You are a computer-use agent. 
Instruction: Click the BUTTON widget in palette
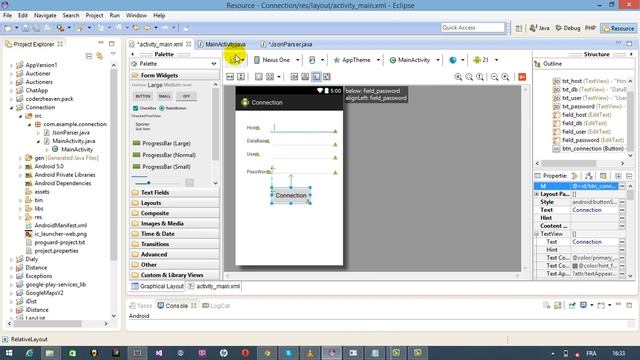click(143, 96)
